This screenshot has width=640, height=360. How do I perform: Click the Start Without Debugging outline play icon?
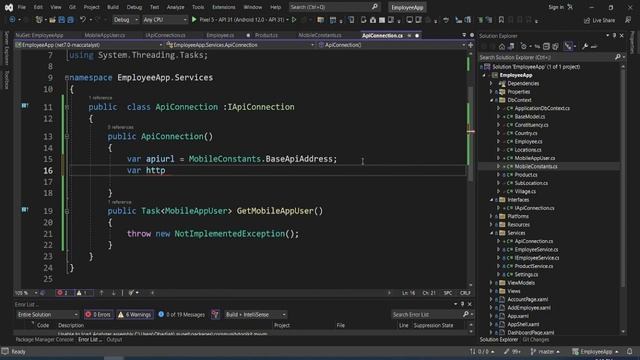(294, 20)
